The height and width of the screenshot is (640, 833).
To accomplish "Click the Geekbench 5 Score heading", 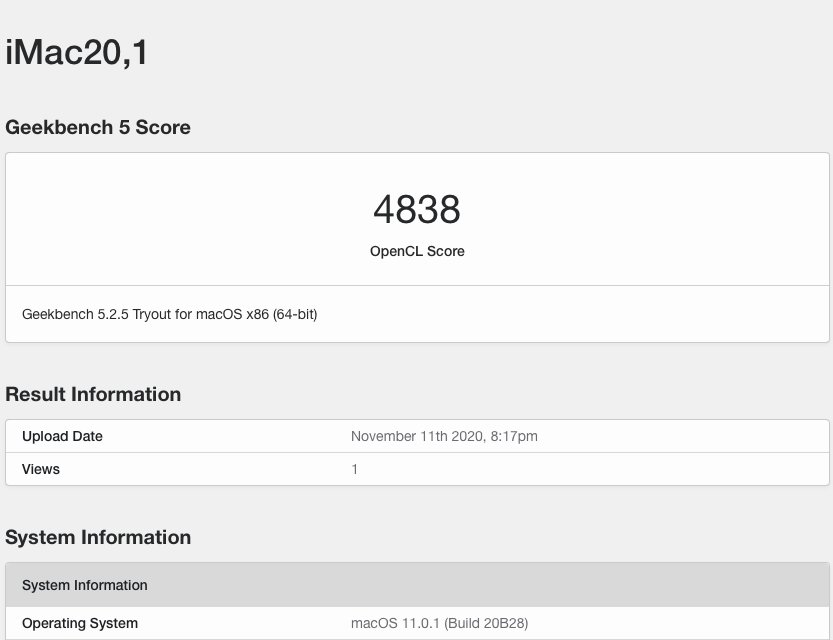I will point(98,127).
